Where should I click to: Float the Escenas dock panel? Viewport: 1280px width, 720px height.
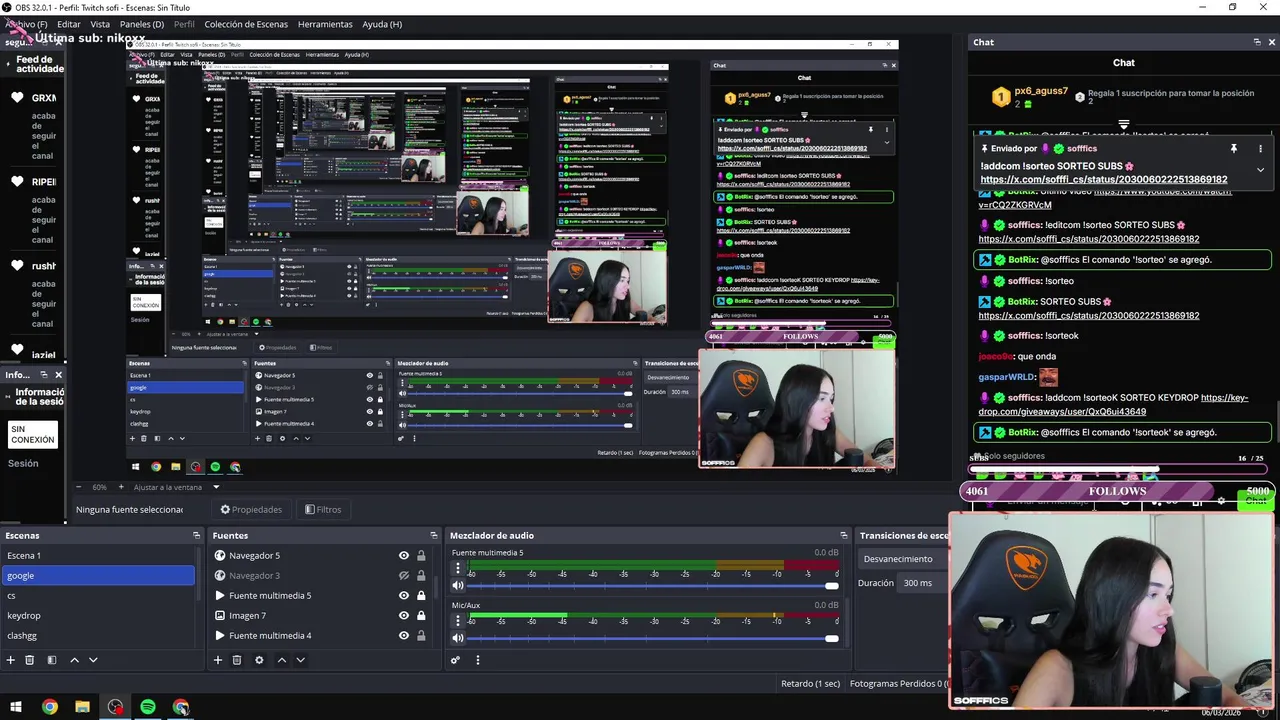pyautogui.click(x=196, y=535)
